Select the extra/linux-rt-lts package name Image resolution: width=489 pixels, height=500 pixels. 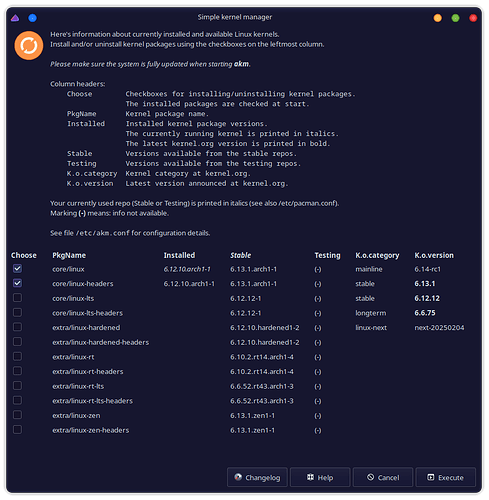78,386
